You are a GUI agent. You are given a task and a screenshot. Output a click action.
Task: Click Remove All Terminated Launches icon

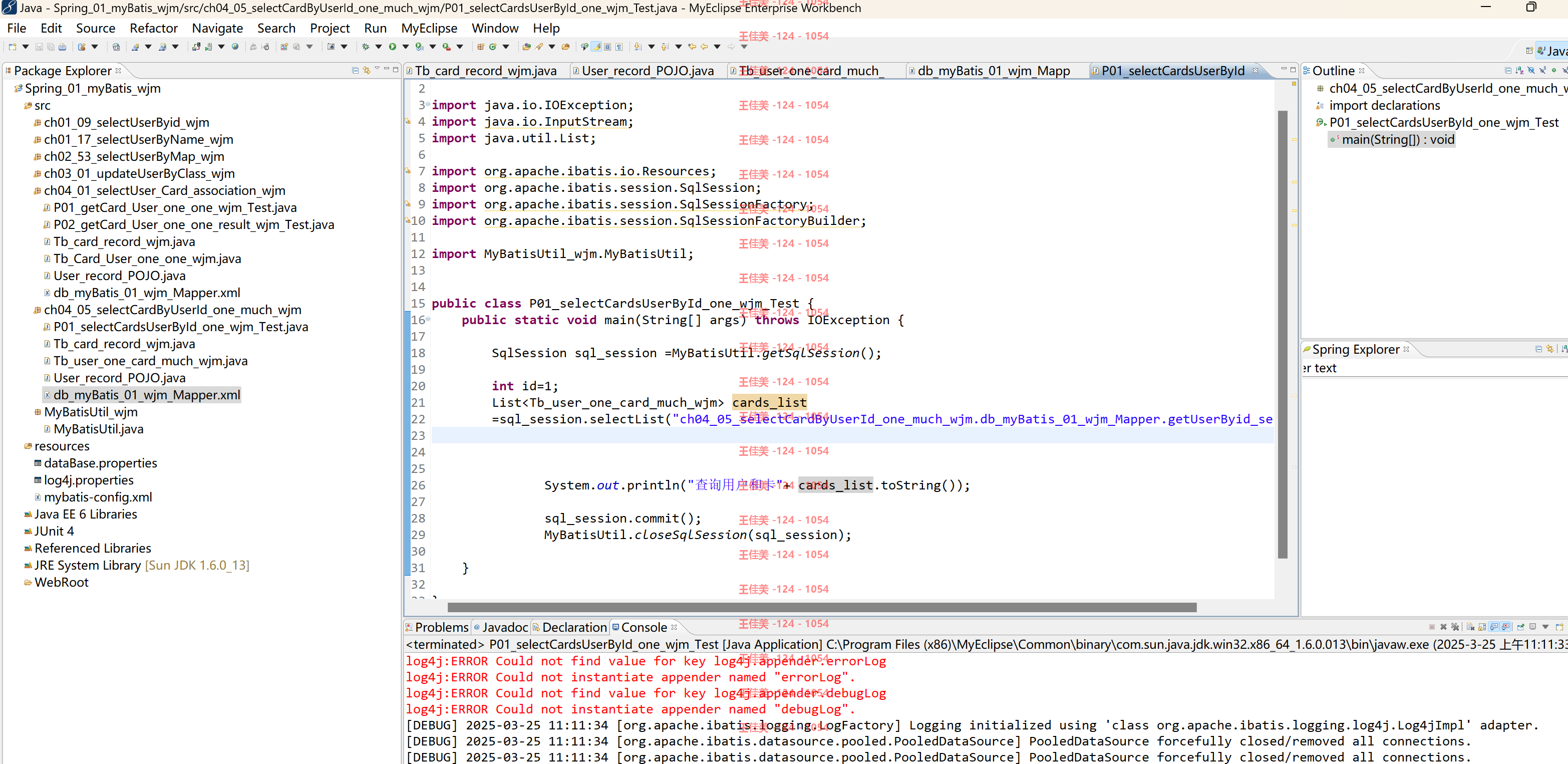pos(1455,627)
